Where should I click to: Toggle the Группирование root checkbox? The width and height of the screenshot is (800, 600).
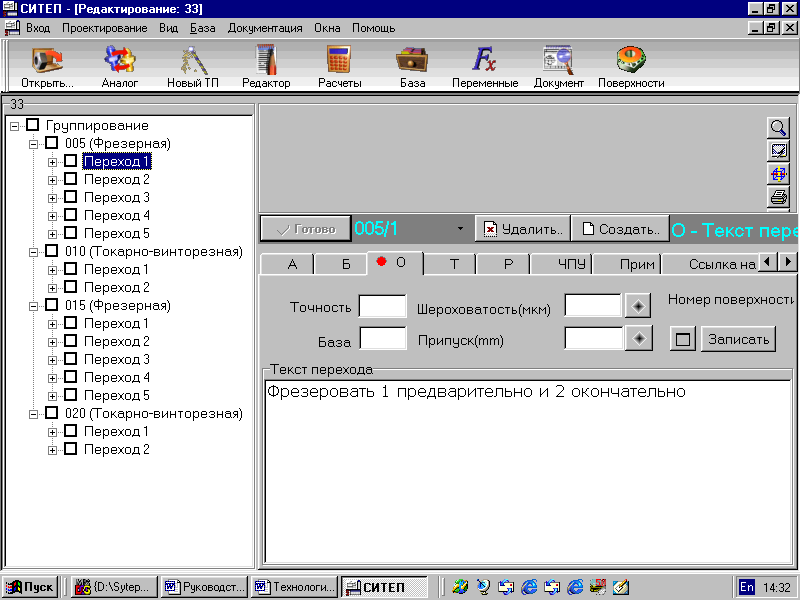33,125
